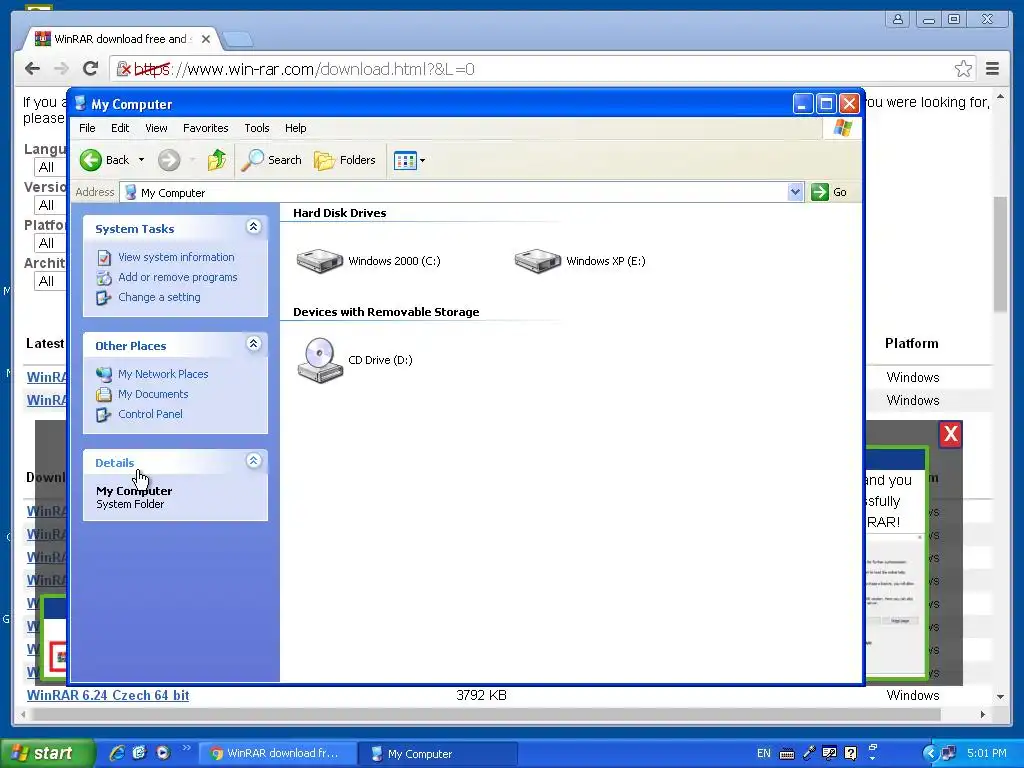Image resolution: width=1024 pixels, height=768 pixels.
Task: Launch Internet Explorer from quick launch
Action: click(117, 753)
